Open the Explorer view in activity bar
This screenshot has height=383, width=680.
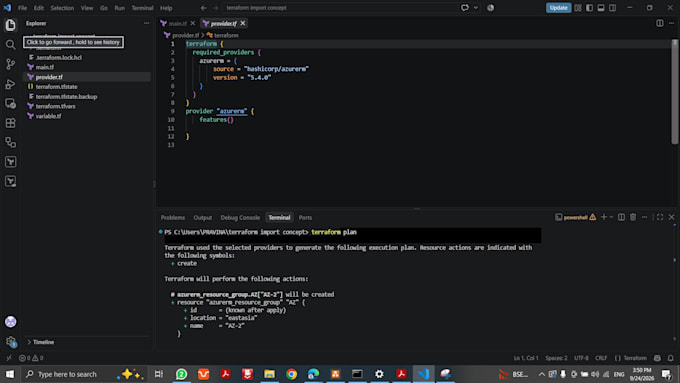tap(10, 25)
